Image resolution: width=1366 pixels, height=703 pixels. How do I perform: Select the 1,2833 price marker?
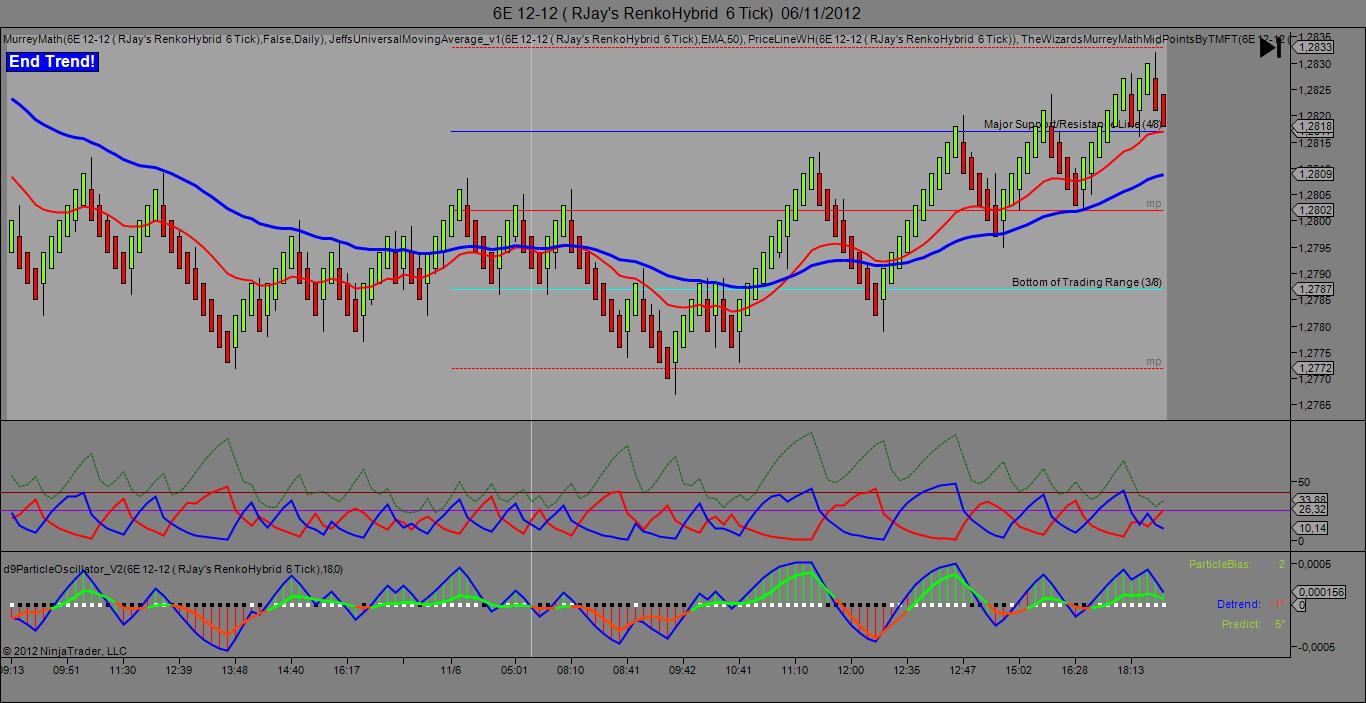(x=1315, y=47)
